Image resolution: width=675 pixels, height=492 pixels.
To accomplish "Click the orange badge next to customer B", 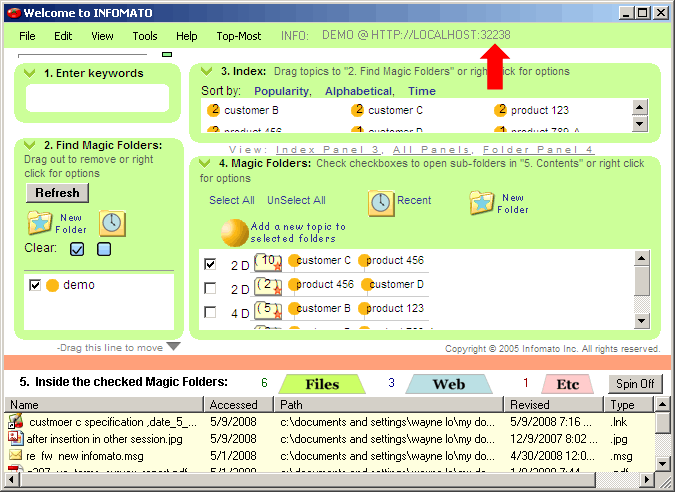I will click(213, 110).
